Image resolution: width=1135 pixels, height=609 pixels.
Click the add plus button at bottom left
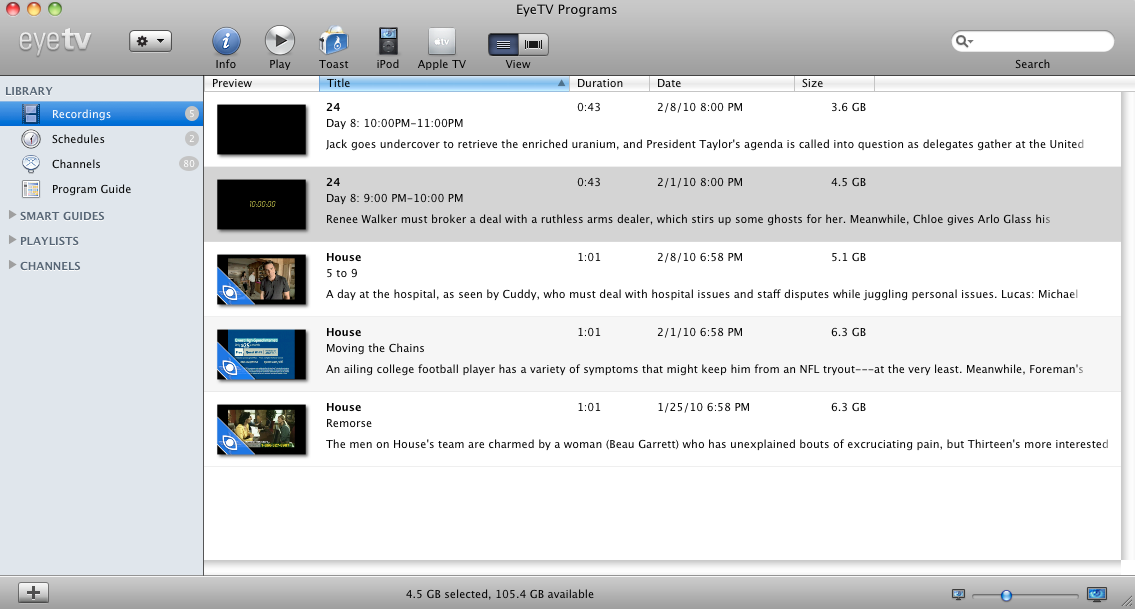[33, 592]
